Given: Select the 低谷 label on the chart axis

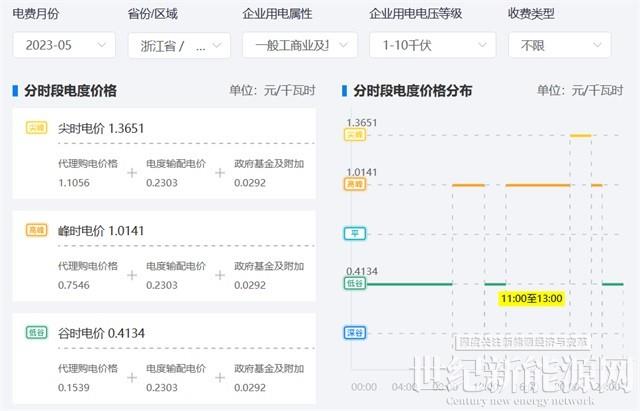Looking at the screenshot, I should [354, 284].
